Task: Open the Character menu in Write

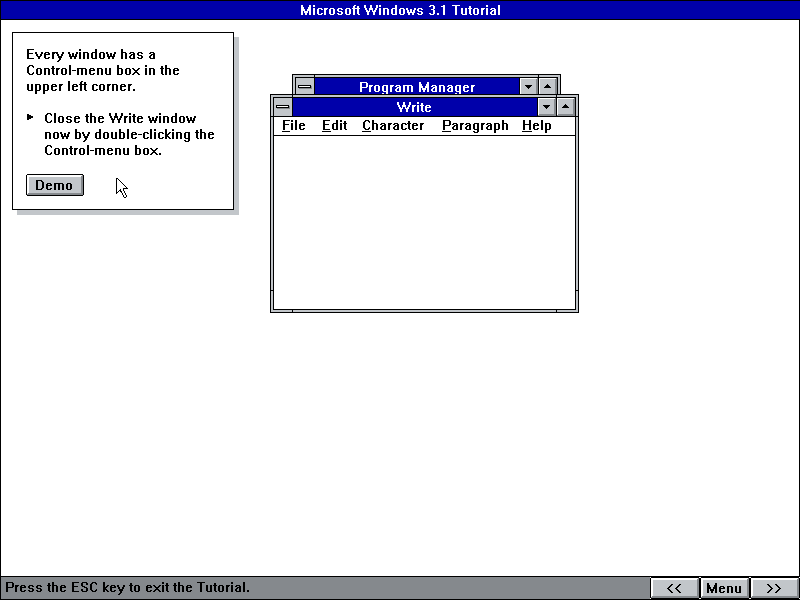Action: pyautogui.click(x=393, y=126)
